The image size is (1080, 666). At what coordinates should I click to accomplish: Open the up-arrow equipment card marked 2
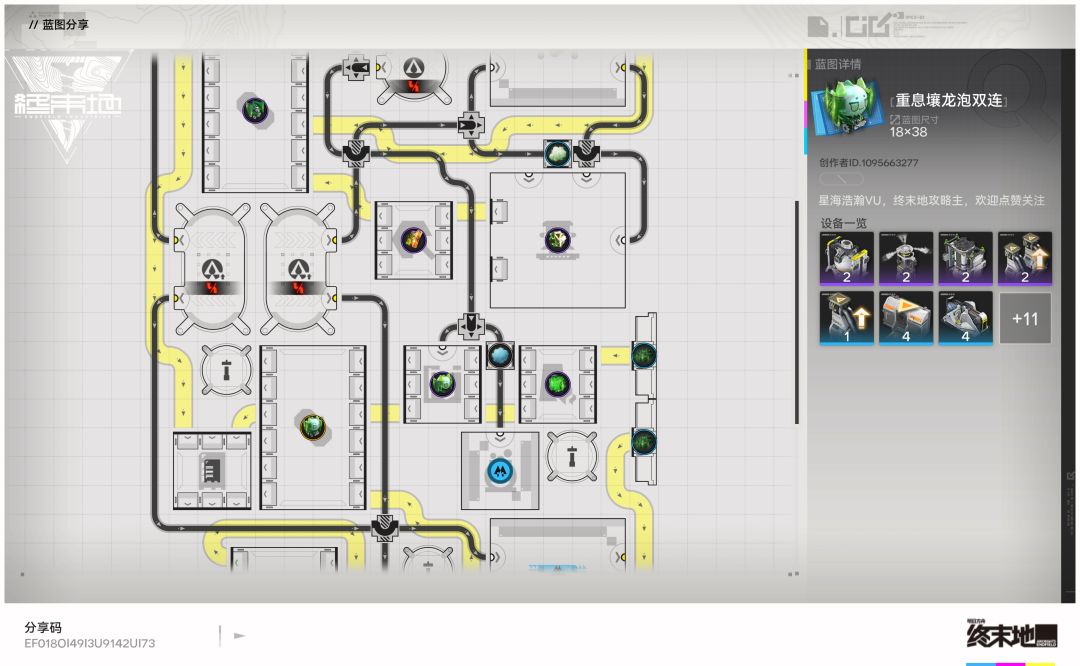point(1025,258)
